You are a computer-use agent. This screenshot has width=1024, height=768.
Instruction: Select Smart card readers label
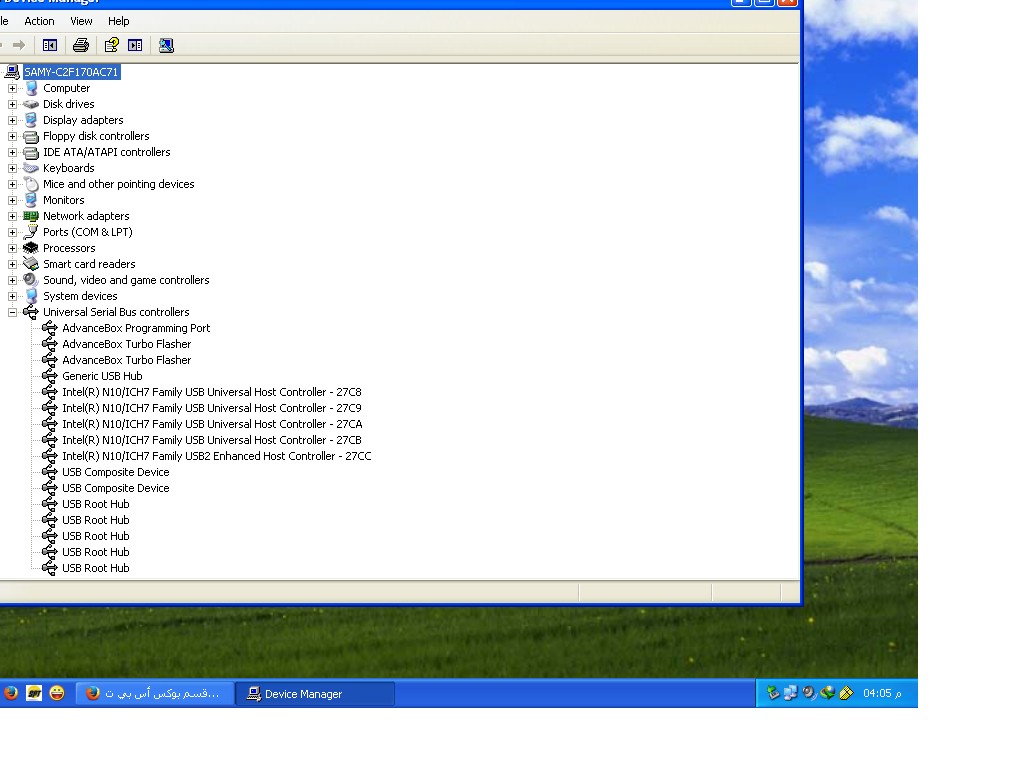tap(89, 264)
